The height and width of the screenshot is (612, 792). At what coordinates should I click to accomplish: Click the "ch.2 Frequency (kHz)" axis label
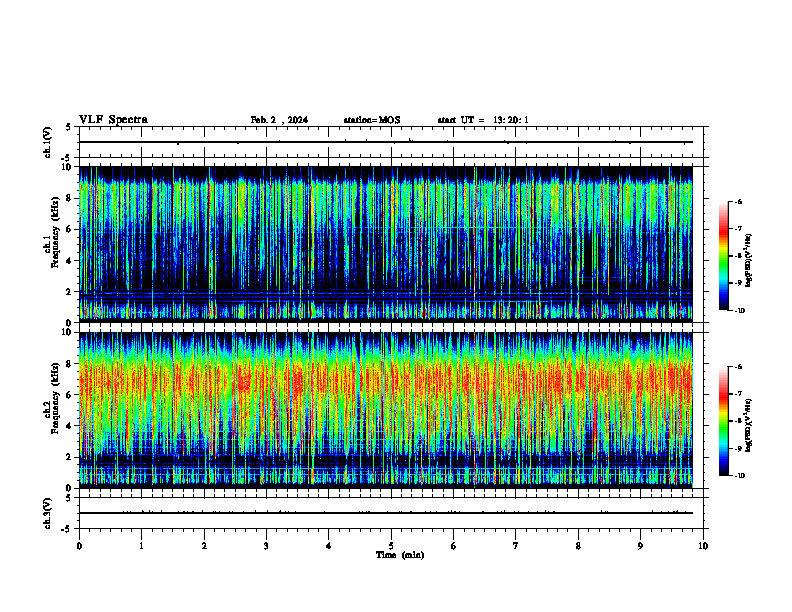[x=52, y=398]
